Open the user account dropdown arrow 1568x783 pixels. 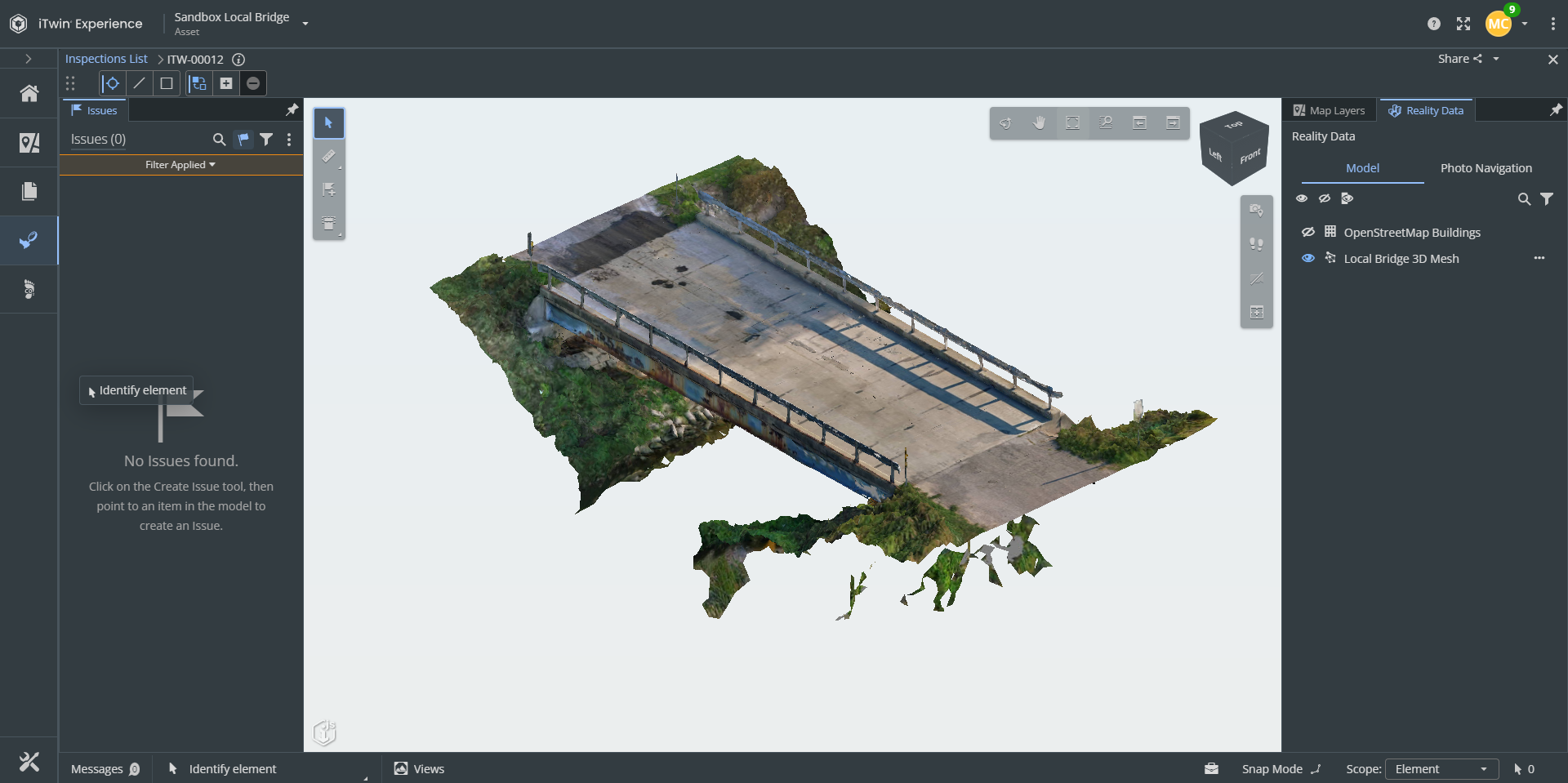[1525, 24]
